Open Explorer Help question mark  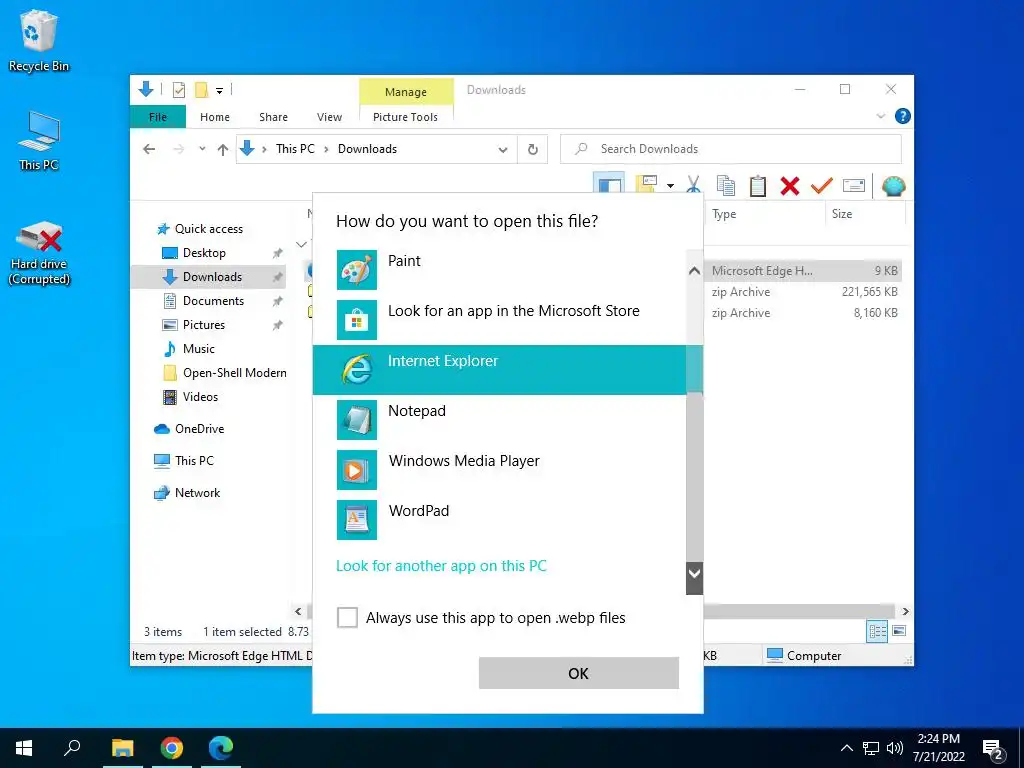pyautogui.click(x=903, y=116)
